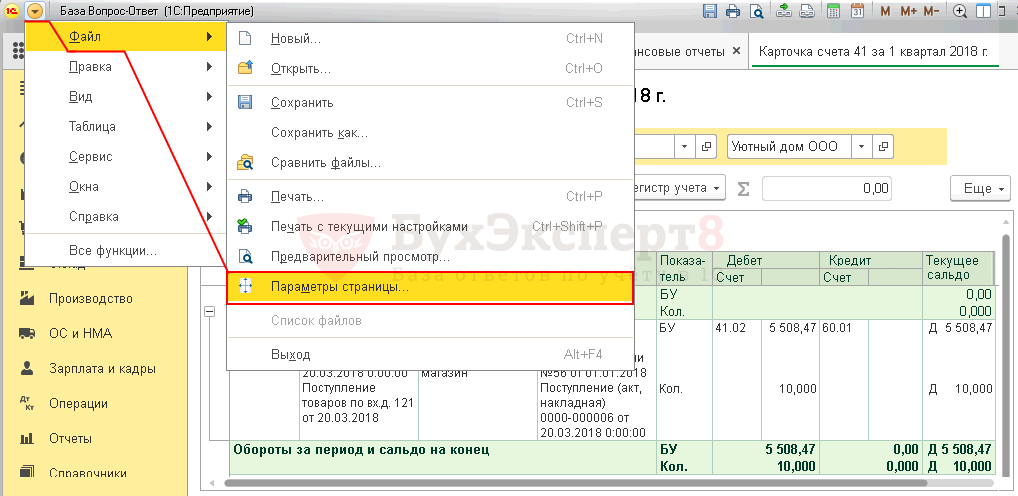Open the Вид submenu
Screen dimensions: 1018x496
125,97
